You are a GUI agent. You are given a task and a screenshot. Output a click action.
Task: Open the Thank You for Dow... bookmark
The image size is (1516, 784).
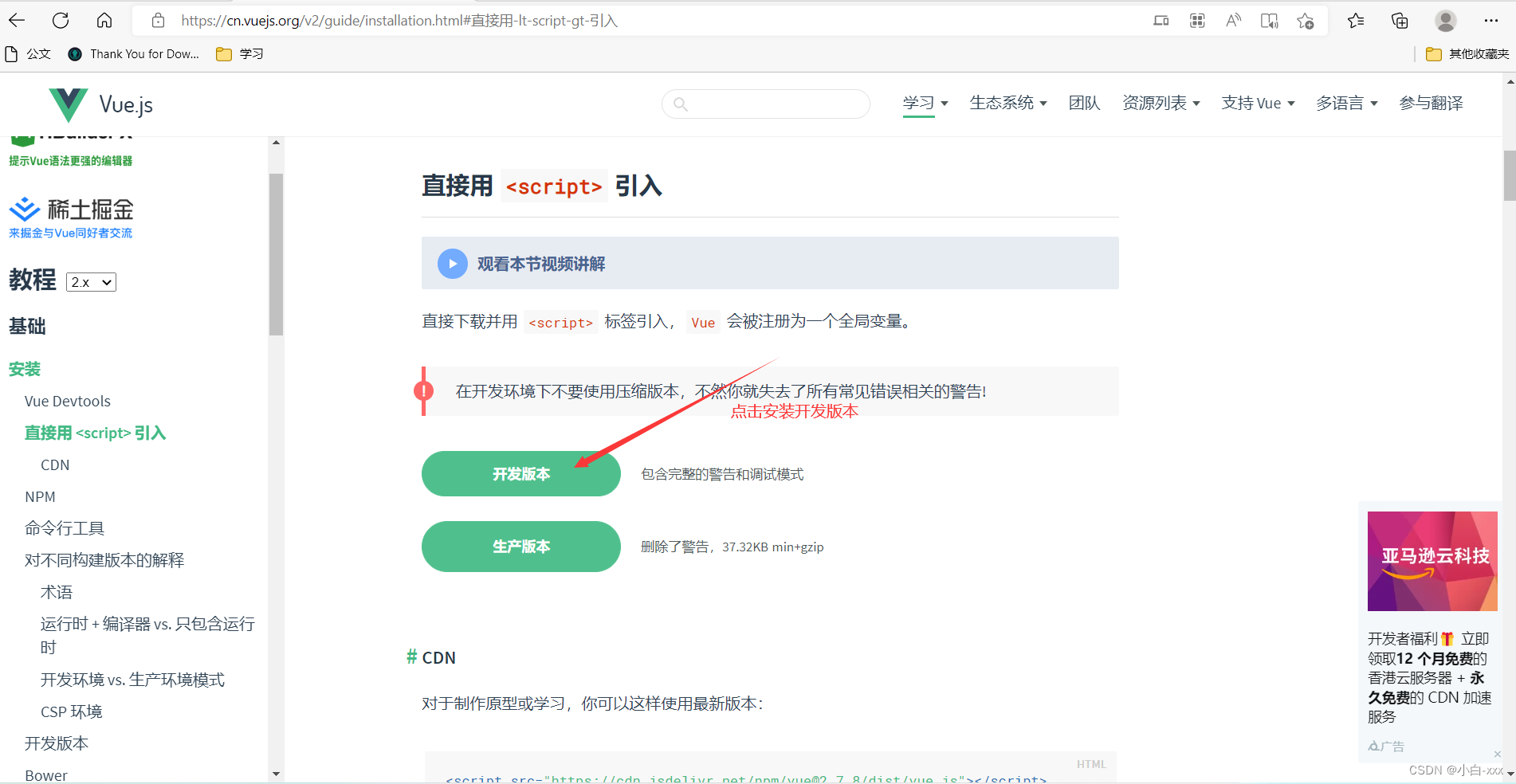tap(134, 53)
